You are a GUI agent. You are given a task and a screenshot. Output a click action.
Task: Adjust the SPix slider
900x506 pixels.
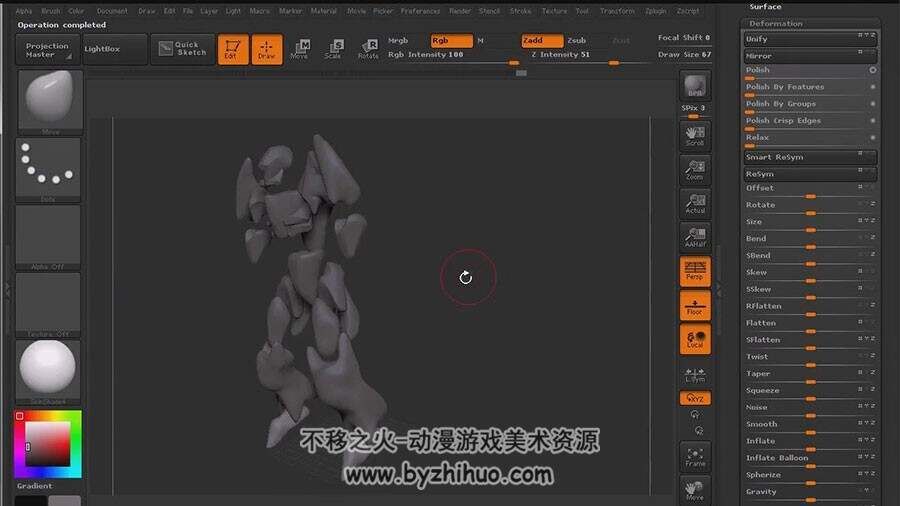click(693, 111)
